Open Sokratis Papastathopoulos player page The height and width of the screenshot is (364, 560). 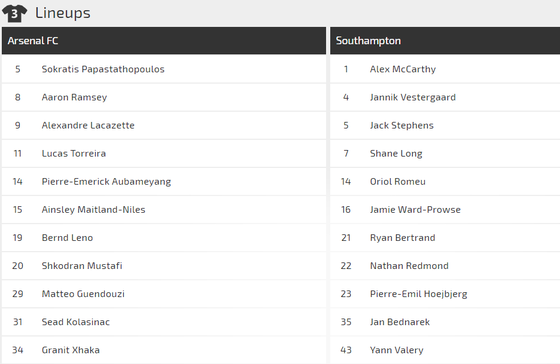pos(103,69)
